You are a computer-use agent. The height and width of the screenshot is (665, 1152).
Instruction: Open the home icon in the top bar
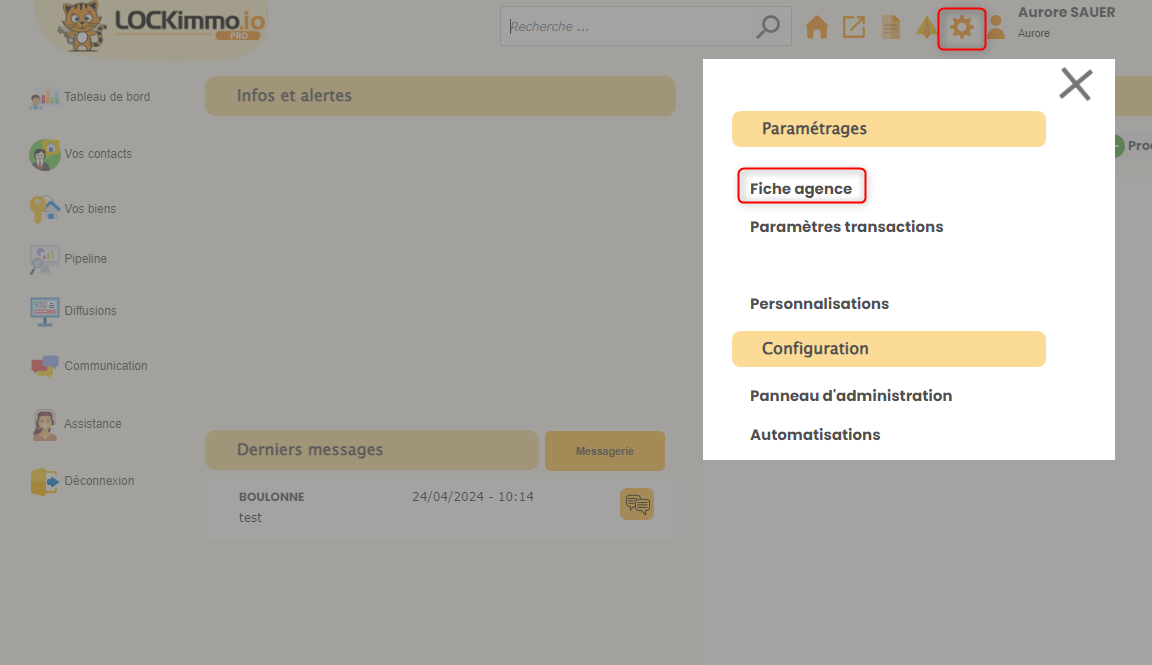(x=816, y=27)
